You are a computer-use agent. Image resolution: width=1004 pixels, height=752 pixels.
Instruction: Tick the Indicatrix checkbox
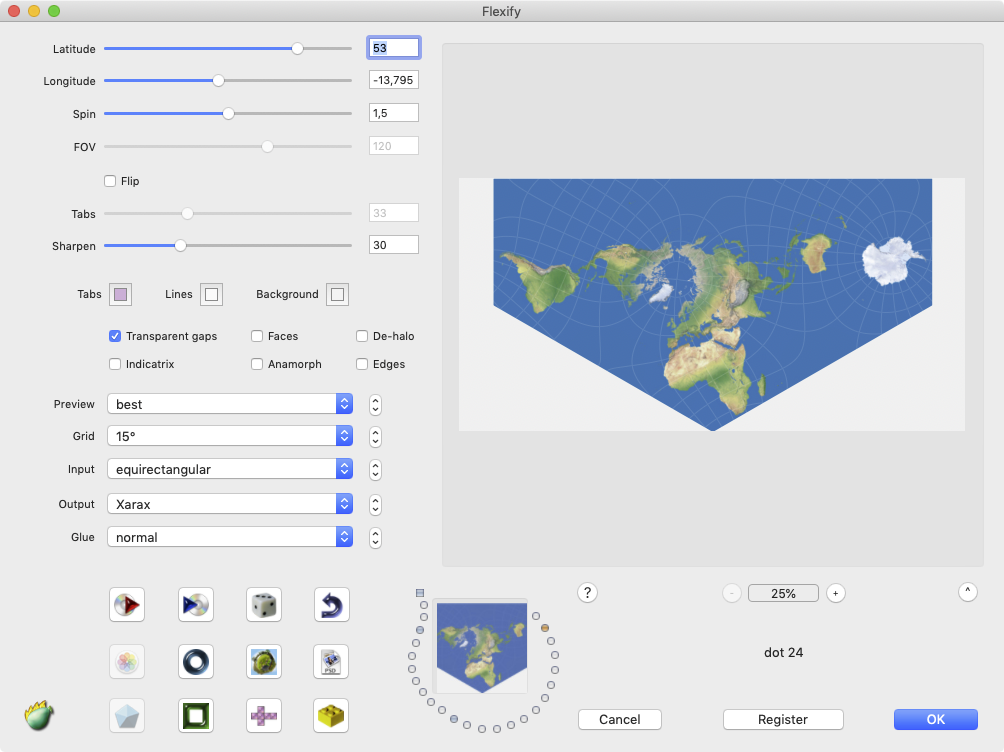click(x=115, y=364)
